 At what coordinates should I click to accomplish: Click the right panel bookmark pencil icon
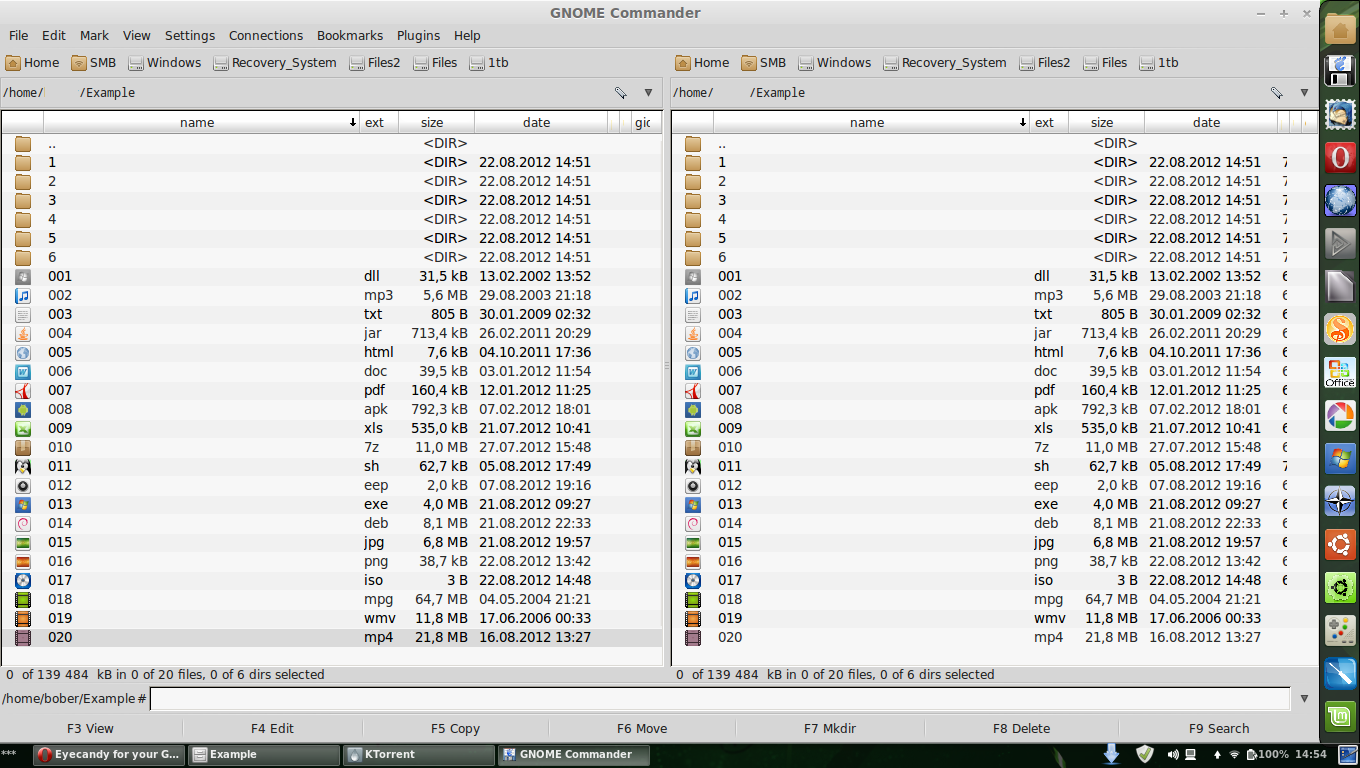[x=1277, y=93]
